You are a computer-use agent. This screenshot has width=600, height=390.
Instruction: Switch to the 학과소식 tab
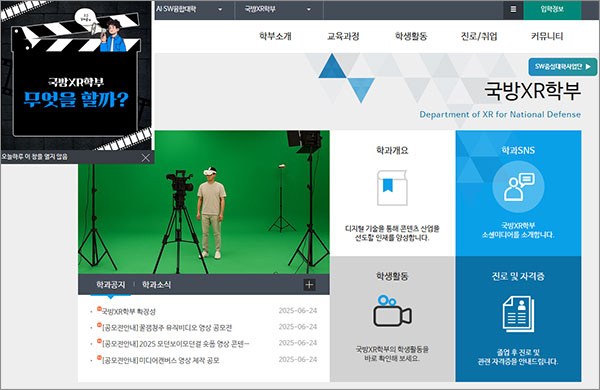pyautogui.click(x=157, y=284)
